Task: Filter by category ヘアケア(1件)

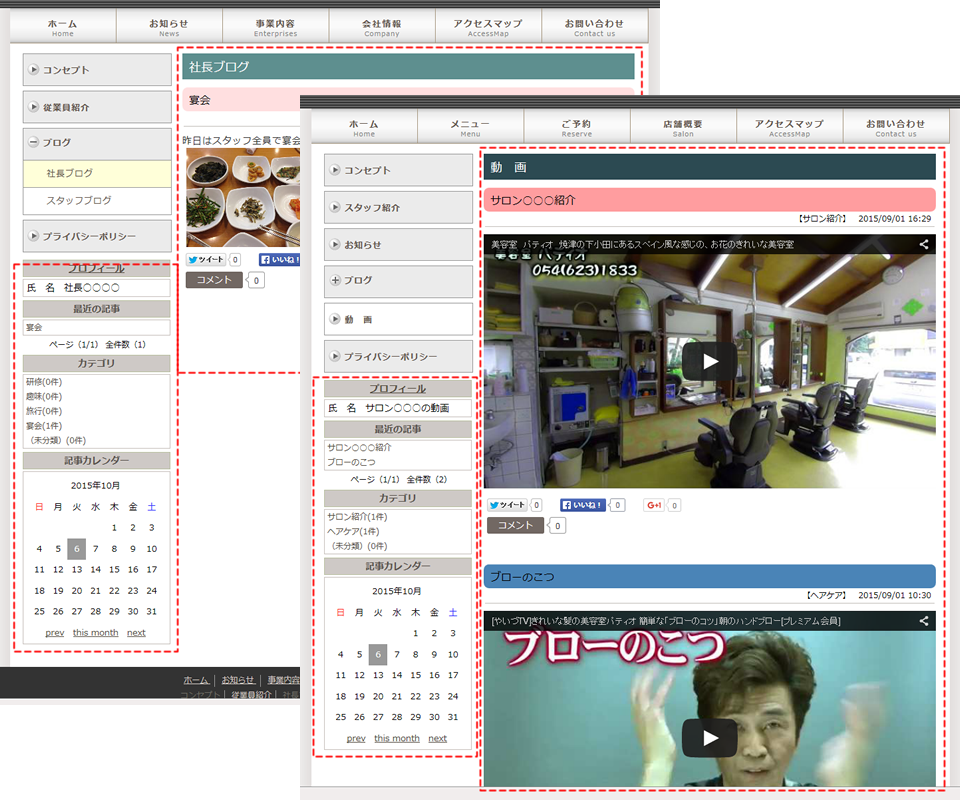Action: click(353, 531)
